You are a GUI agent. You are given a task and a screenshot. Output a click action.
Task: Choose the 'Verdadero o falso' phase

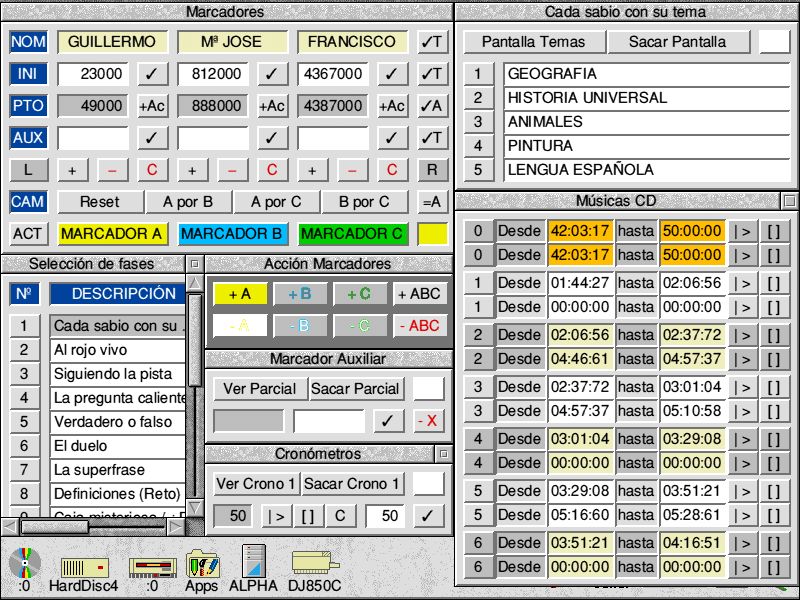(117, 422)
